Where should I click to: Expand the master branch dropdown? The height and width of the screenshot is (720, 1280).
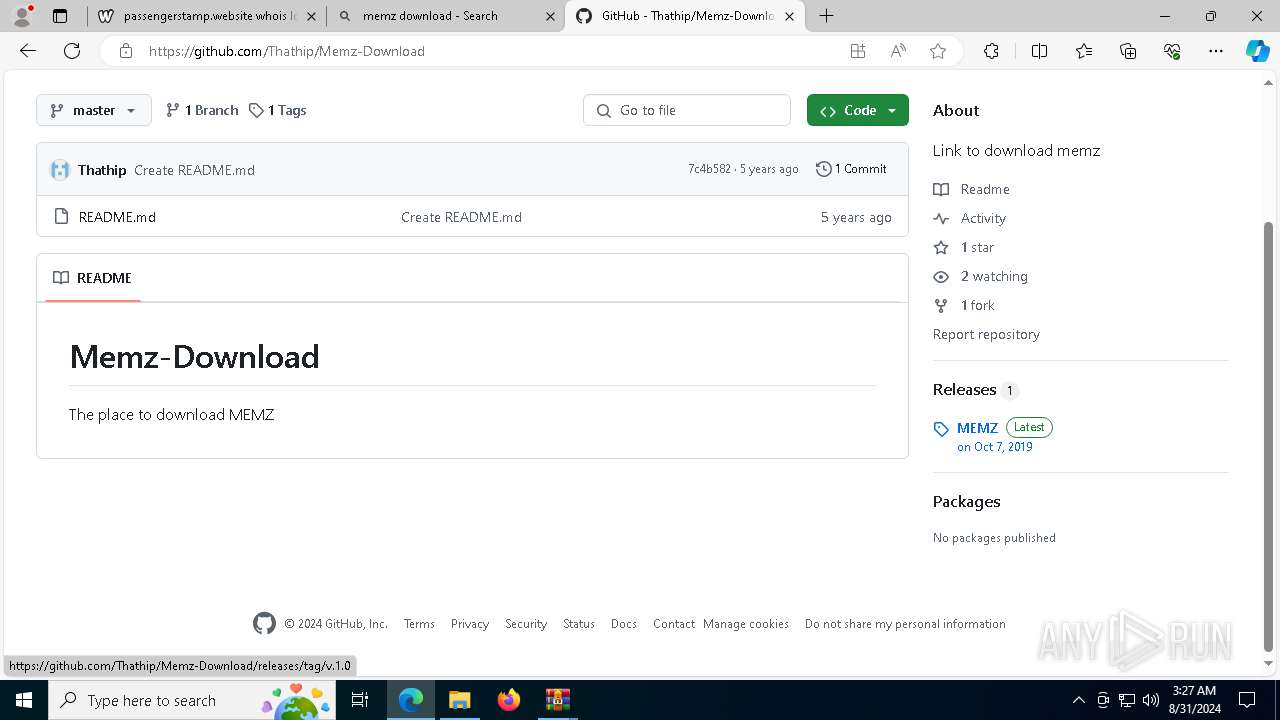point(94,110)
